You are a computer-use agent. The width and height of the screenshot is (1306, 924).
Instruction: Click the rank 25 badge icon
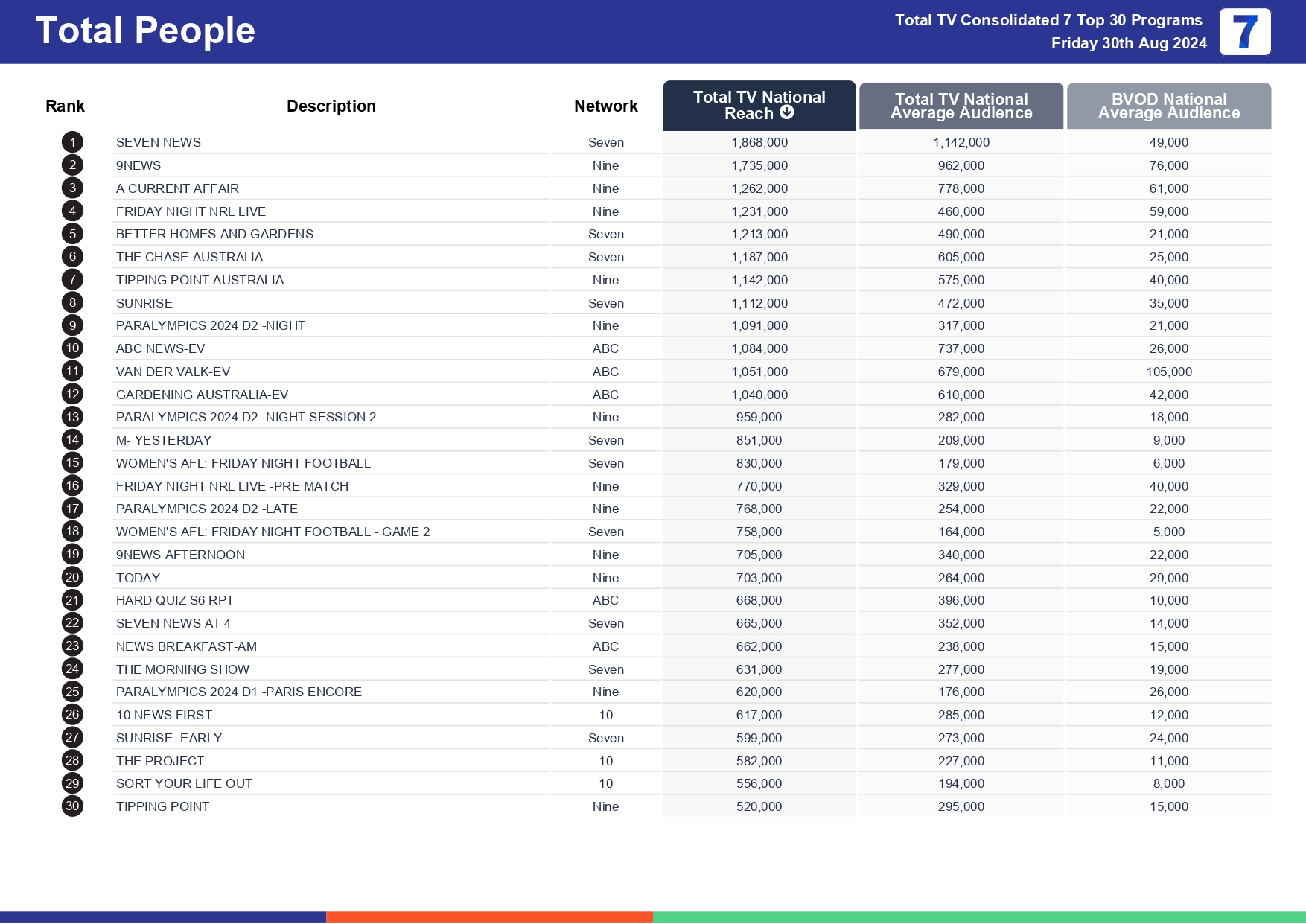pyautogui.click(x=71, y=692)
